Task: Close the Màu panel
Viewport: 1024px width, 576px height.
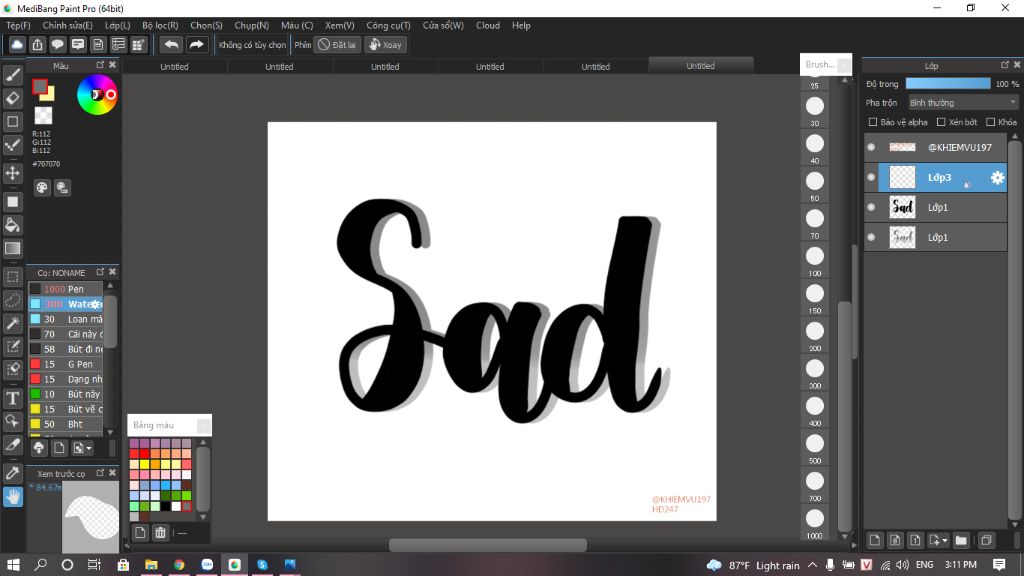Action: click(112, 65)
